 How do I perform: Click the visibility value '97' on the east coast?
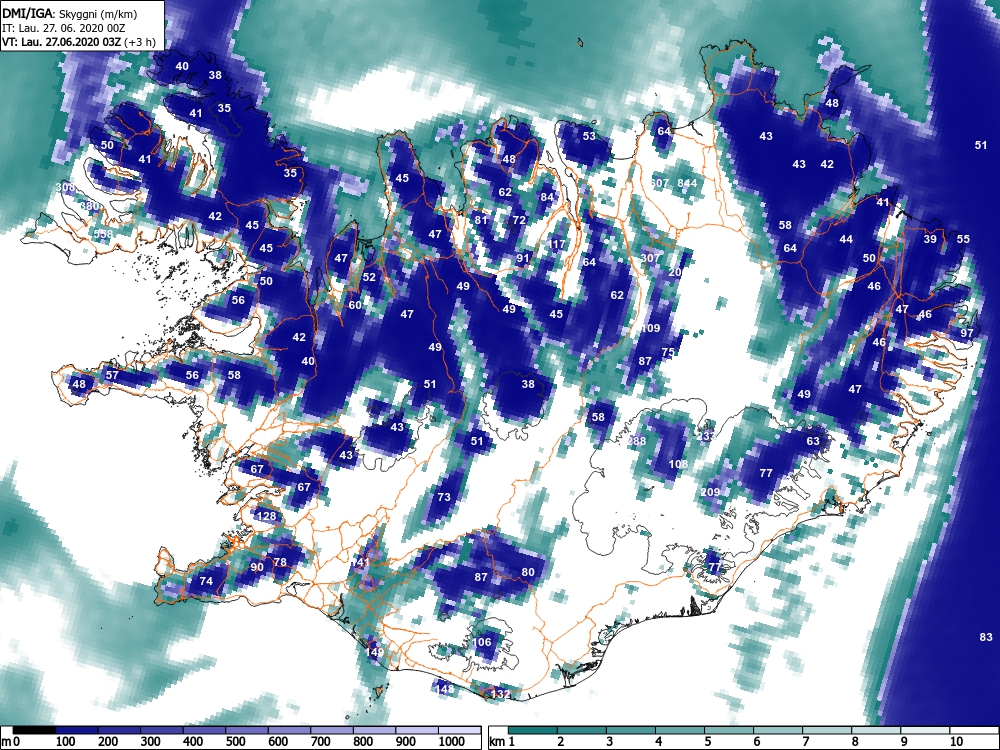(967, 333)
